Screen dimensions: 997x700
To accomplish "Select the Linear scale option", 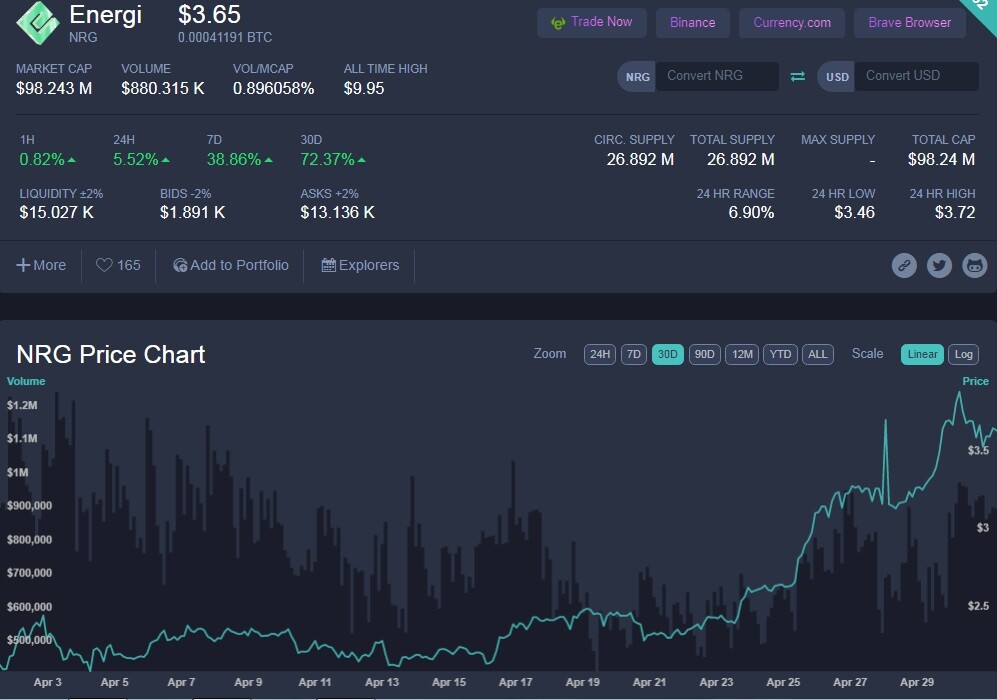I will pos(922,354).
